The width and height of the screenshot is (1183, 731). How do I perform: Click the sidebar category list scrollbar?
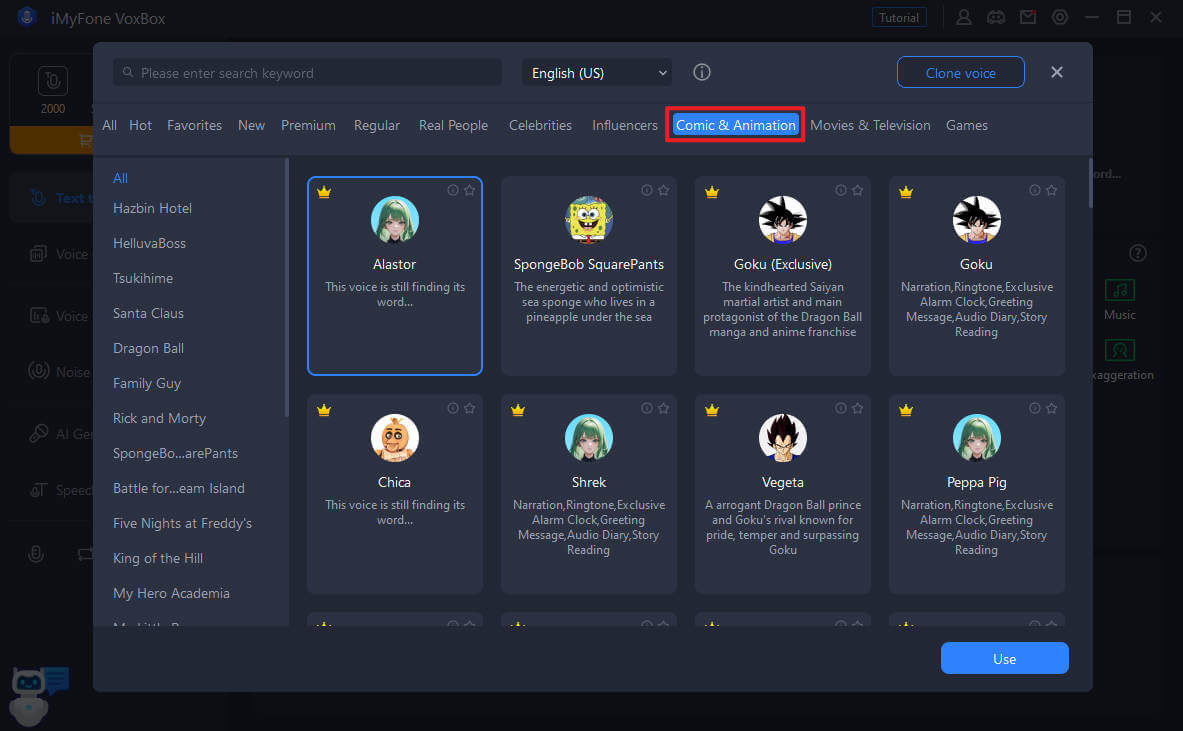point(286,287)
